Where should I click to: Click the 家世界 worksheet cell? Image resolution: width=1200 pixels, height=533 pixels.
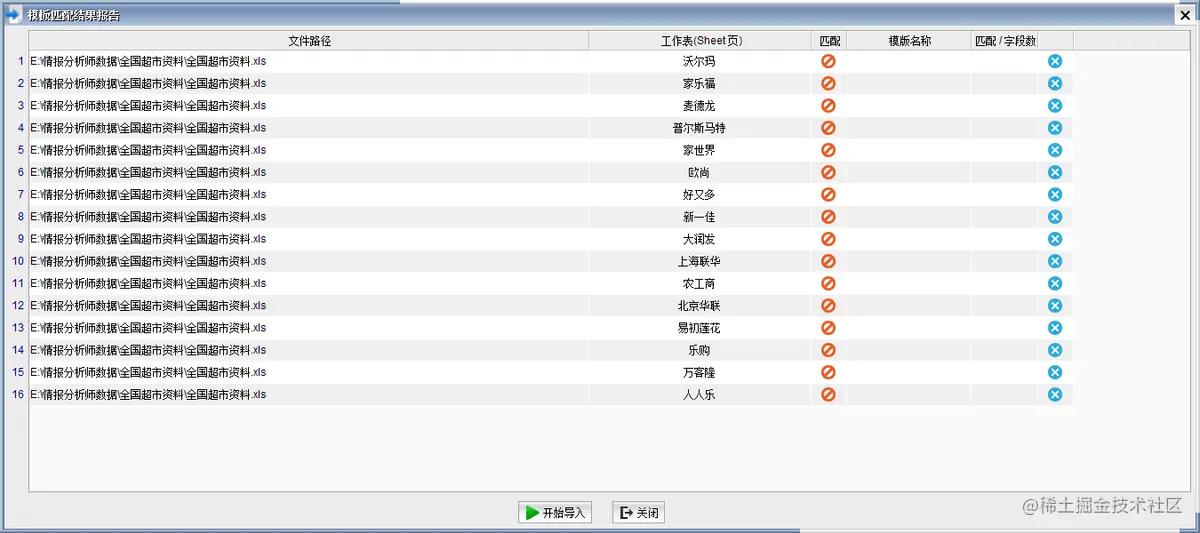pos(700,150)
